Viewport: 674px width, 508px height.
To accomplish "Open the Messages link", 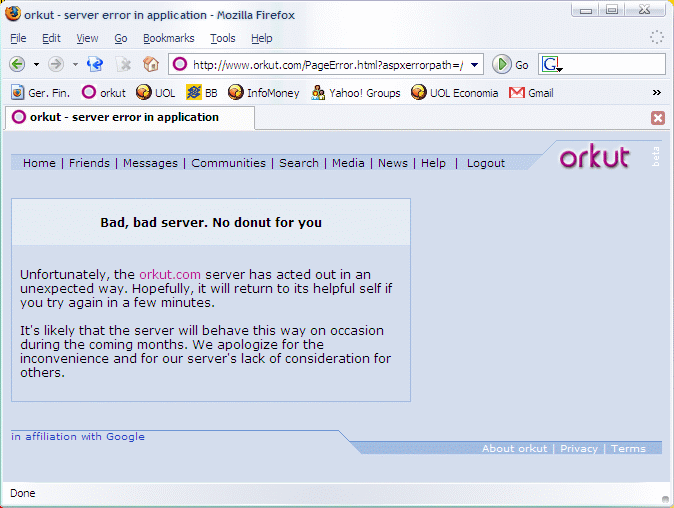I will point(150,163).
